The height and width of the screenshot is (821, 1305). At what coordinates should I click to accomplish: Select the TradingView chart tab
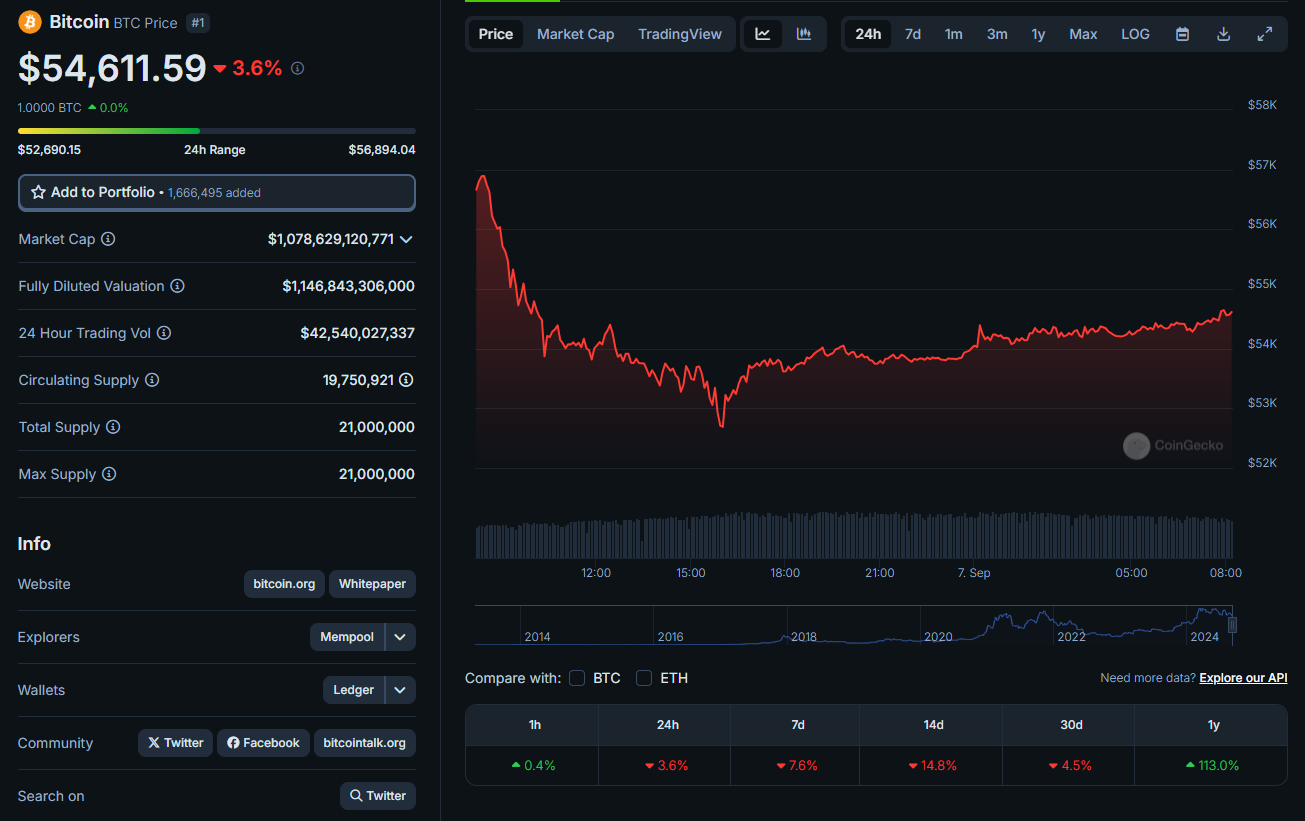coord(680,34)
